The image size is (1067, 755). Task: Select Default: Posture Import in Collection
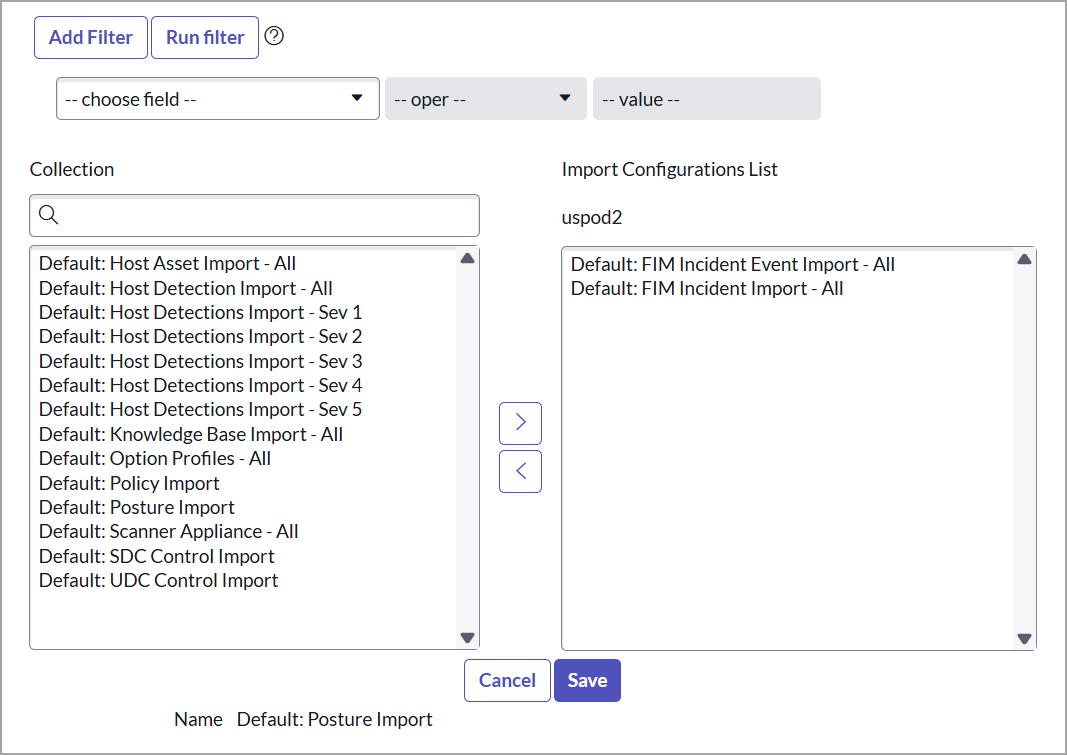(x=137, y=507)
